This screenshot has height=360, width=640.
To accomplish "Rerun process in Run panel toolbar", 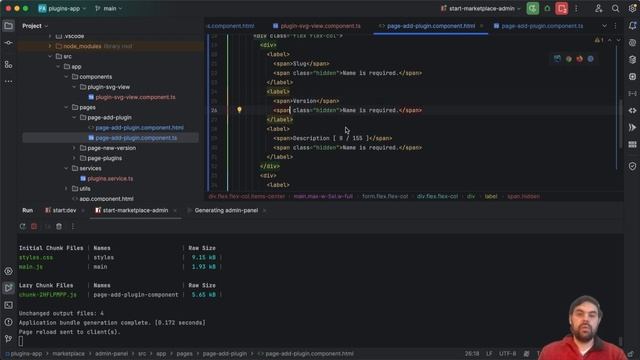I will 22,226.
